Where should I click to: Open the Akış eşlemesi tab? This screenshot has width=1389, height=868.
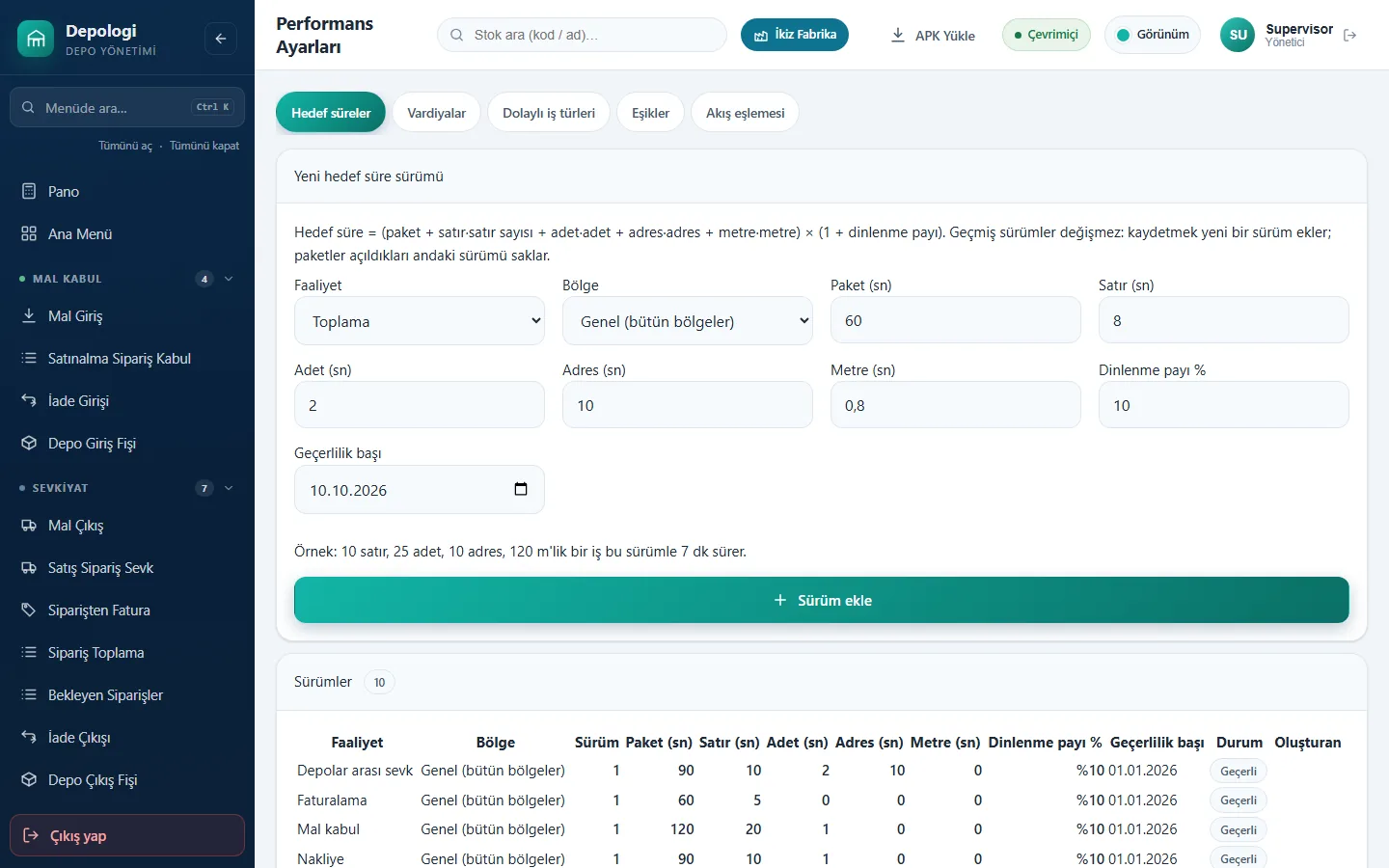point(745,113)
